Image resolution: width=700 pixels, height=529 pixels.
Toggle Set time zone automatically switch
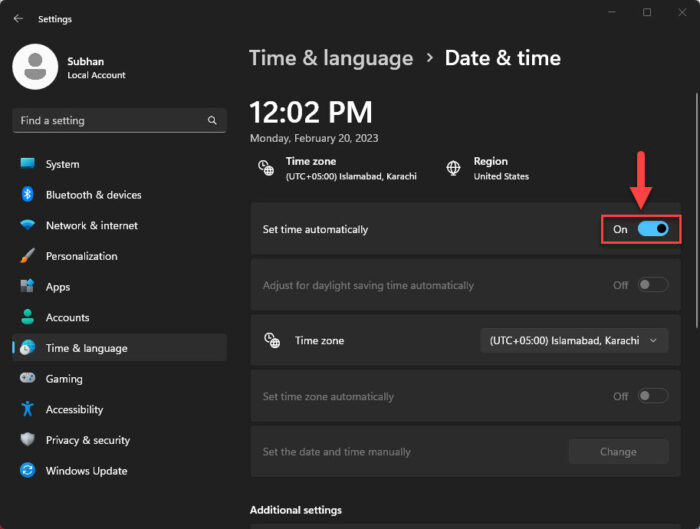click(653, 396)
